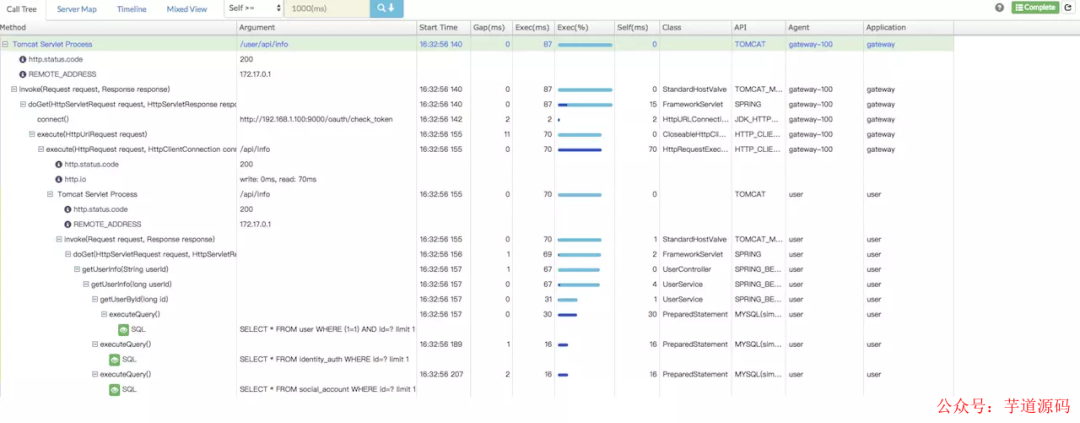
Task: Switch to the Mixed View tab
Action: click(x=187, y=9)
